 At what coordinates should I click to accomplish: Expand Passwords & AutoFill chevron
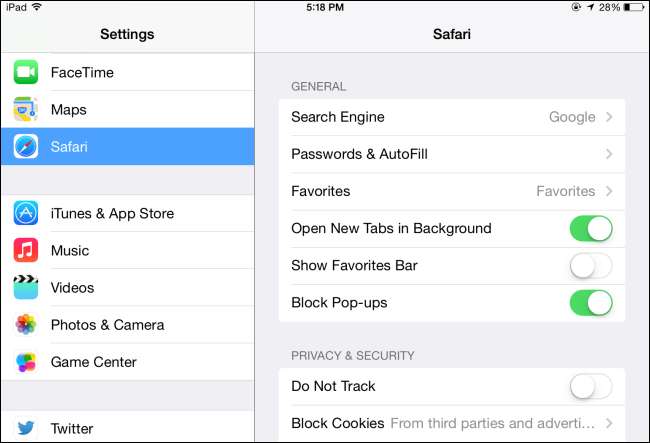click(609, 155)
